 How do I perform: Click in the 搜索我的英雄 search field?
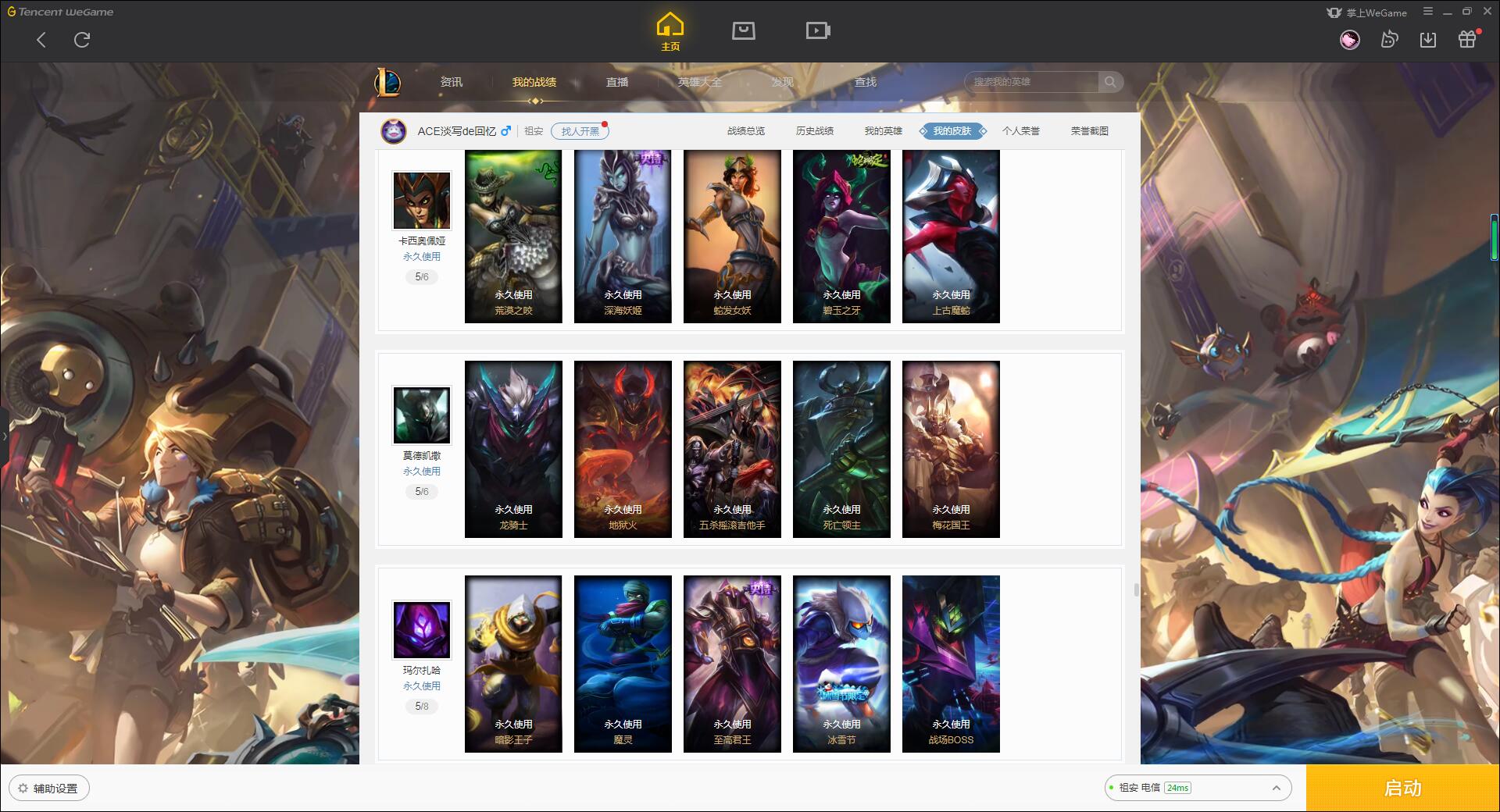1031,82
